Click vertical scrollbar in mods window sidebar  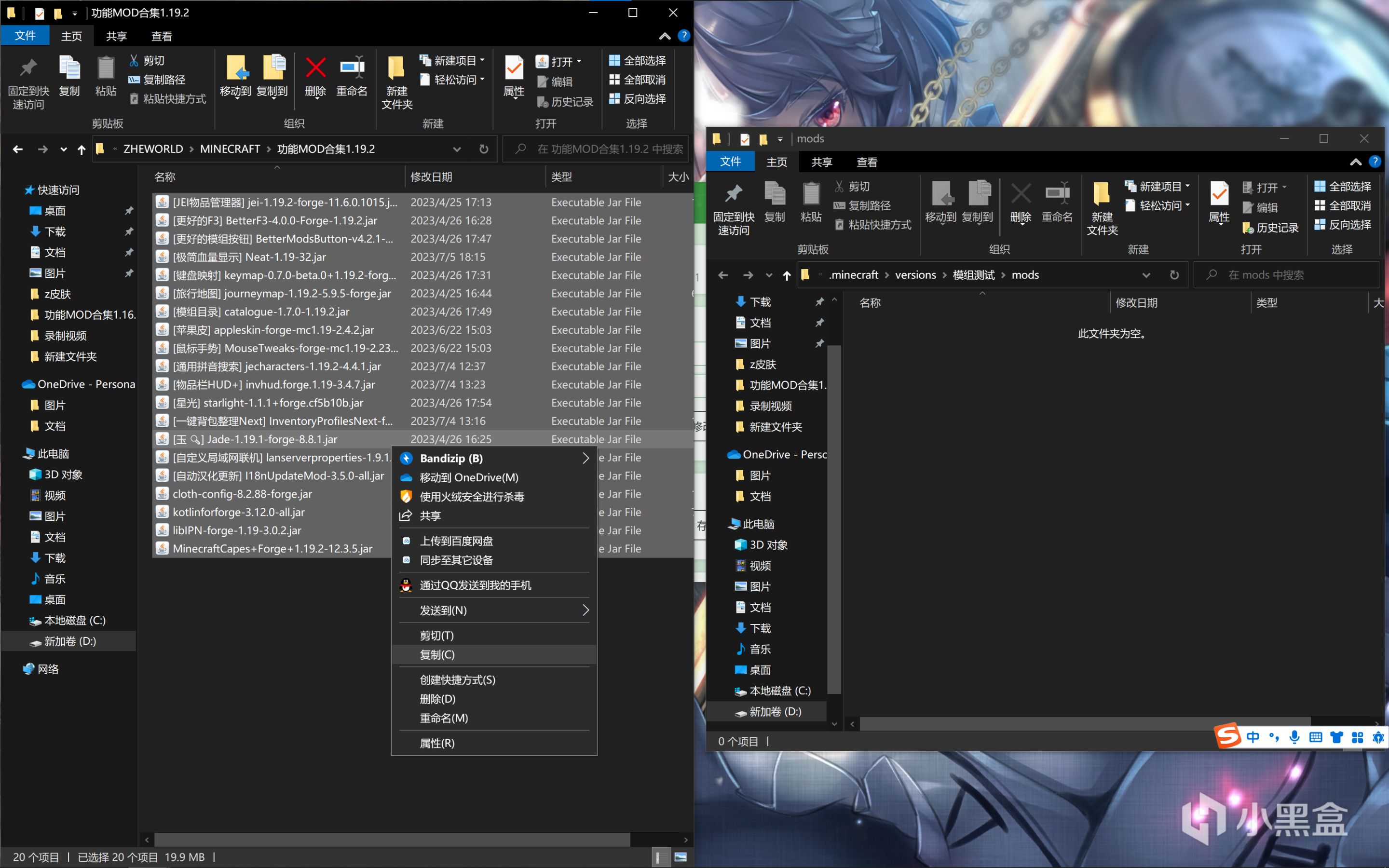[834, 519]
